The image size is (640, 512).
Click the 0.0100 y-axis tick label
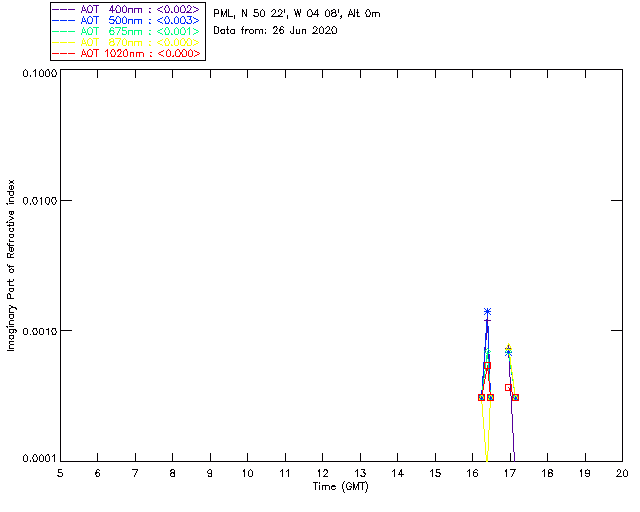39,201
